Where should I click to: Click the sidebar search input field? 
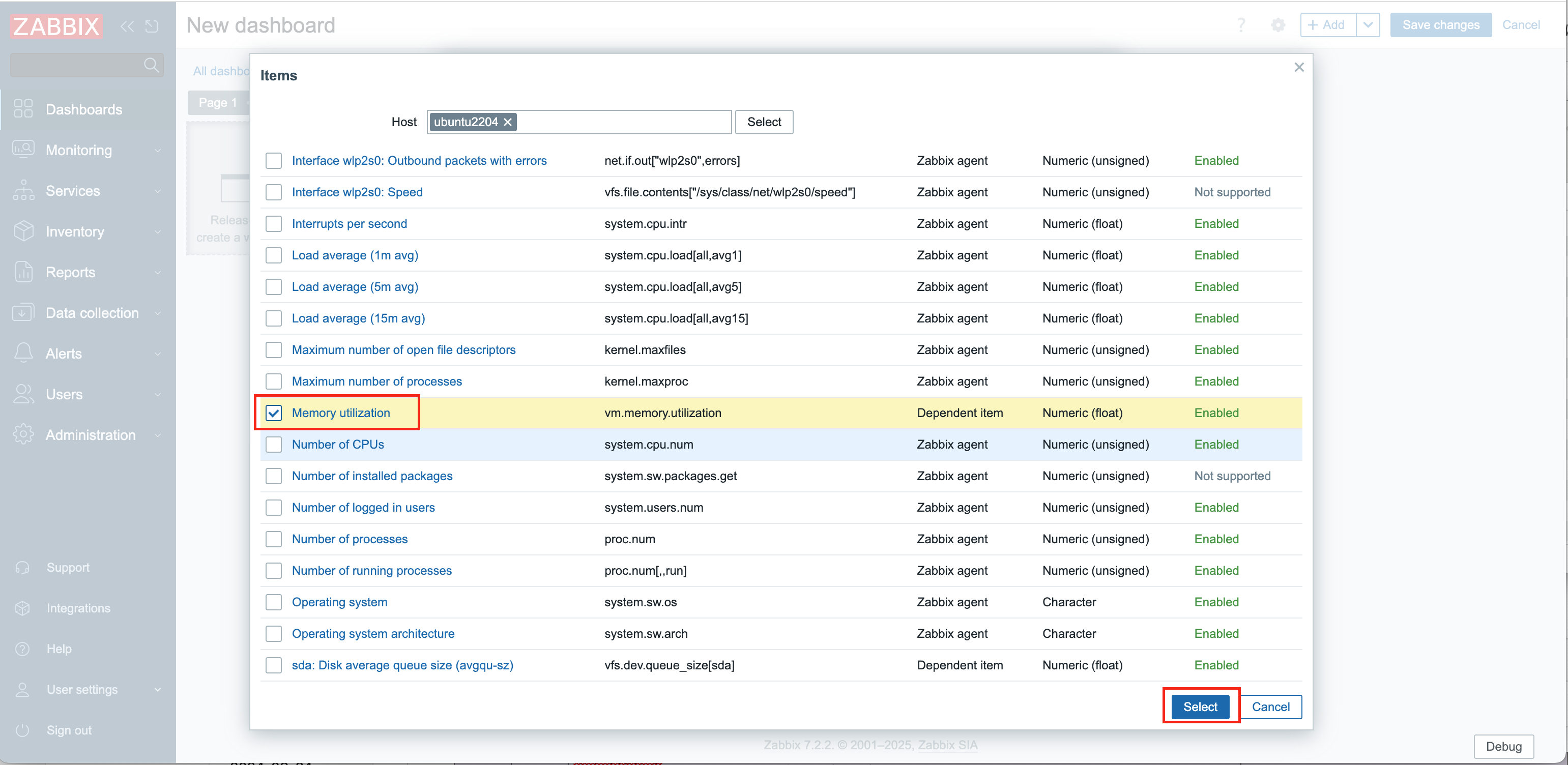(x=86, y=65)
